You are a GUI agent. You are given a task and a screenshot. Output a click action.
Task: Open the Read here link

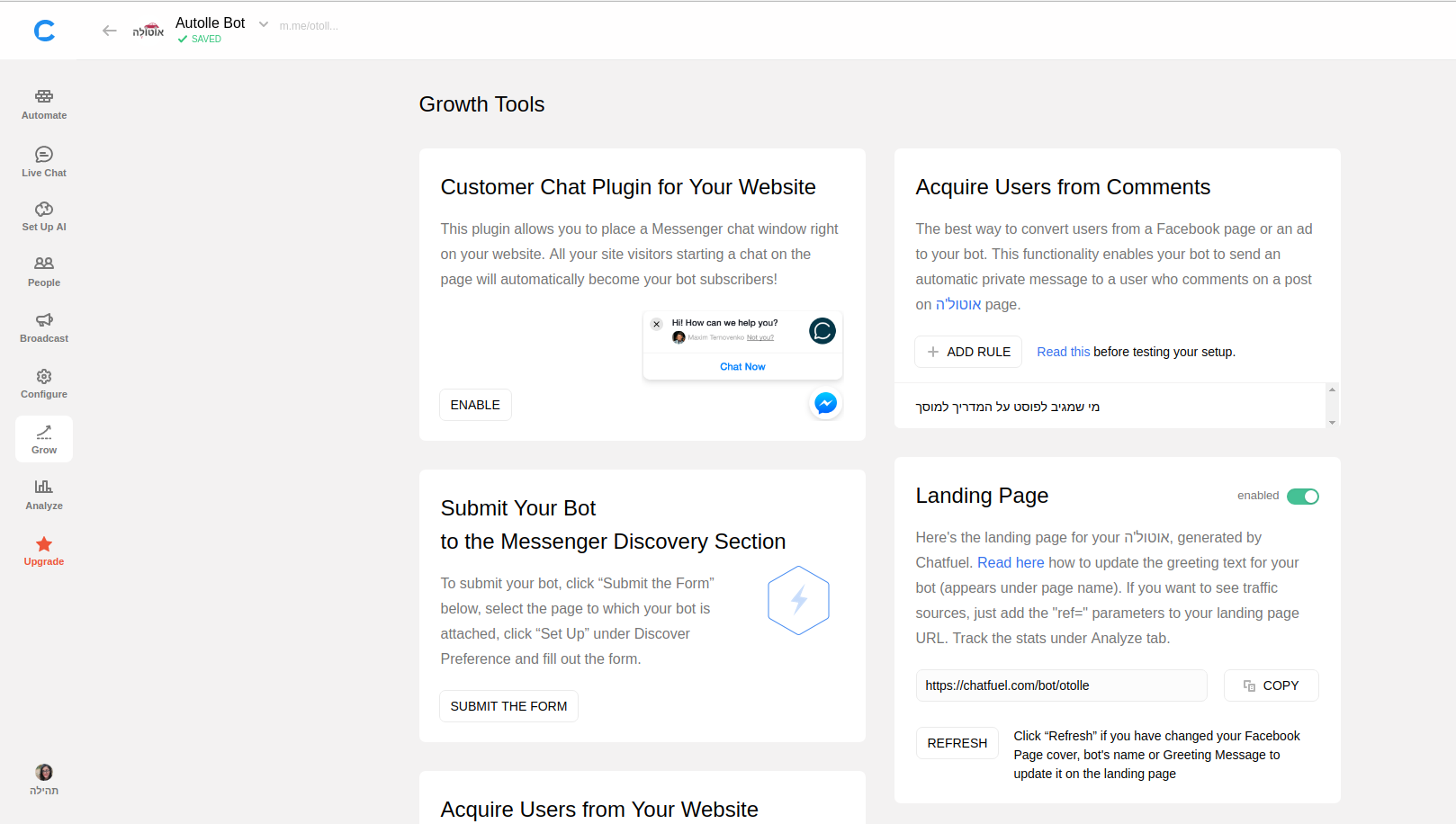point(1011,562)
